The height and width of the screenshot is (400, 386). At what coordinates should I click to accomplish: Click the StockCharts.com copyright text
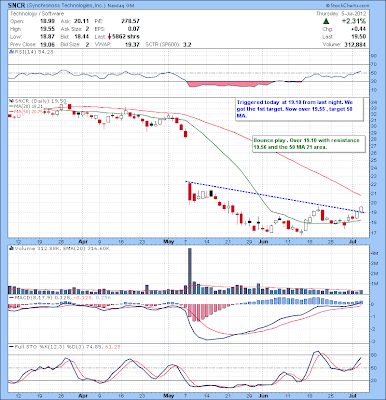(x=348, y=6)
